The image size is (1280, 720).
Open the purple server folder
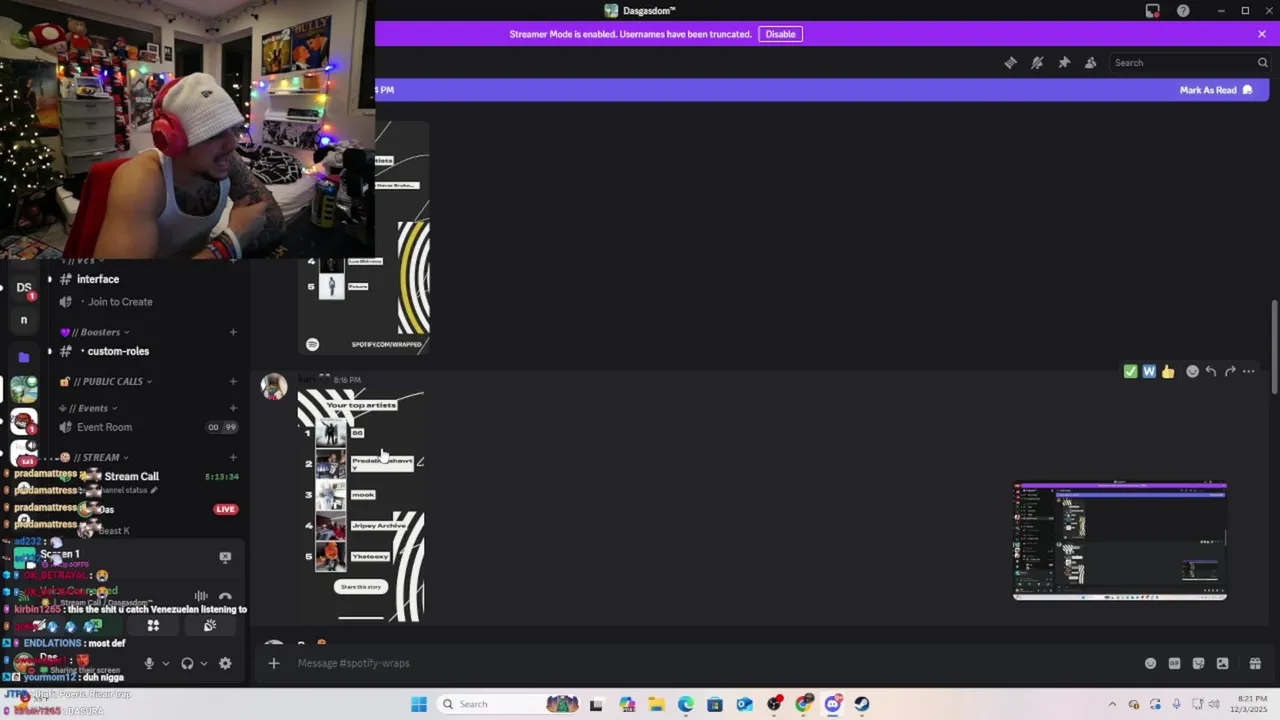(x=24, y=356)
